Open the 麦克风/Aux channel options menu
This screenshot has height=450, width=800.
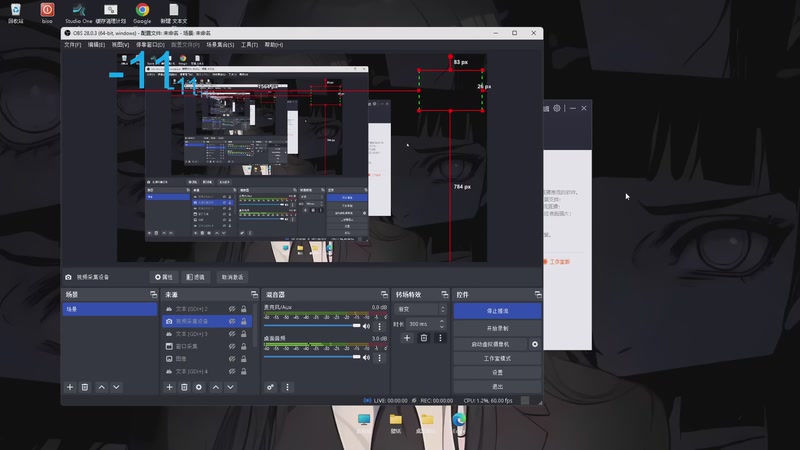379,327
